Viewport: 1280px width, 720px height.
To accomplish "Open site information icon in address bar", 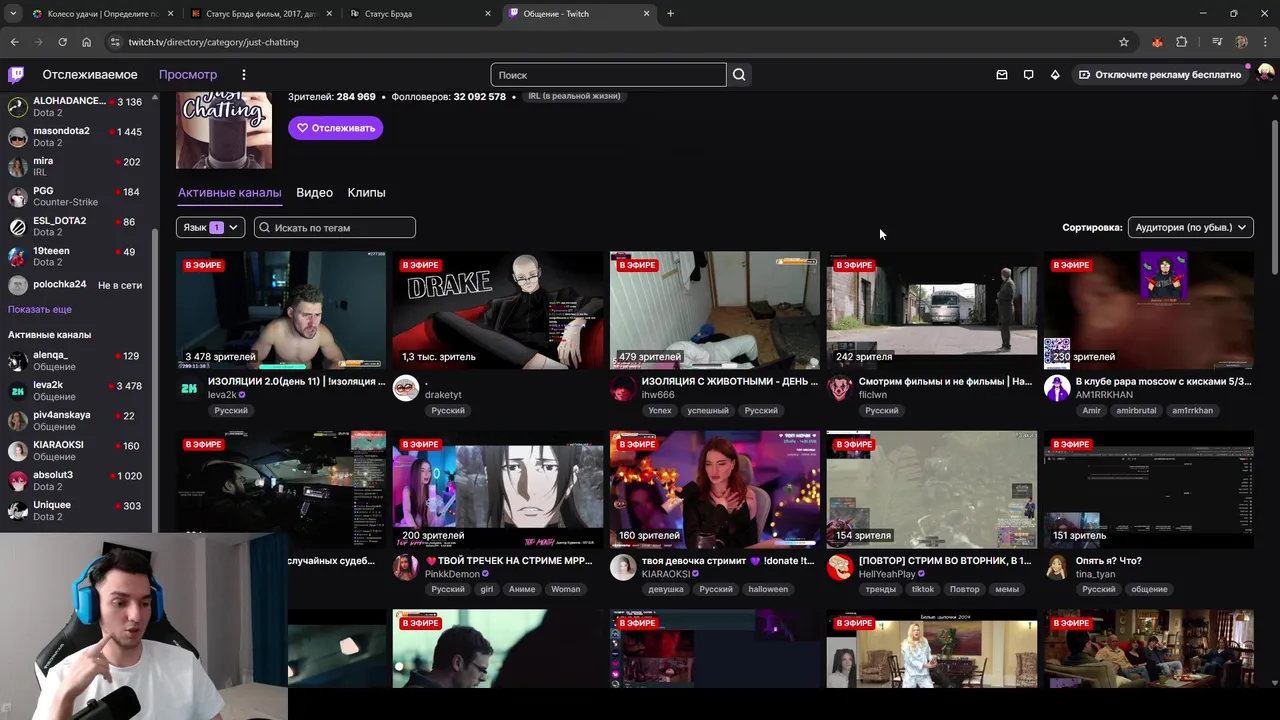I will point(115,42).
